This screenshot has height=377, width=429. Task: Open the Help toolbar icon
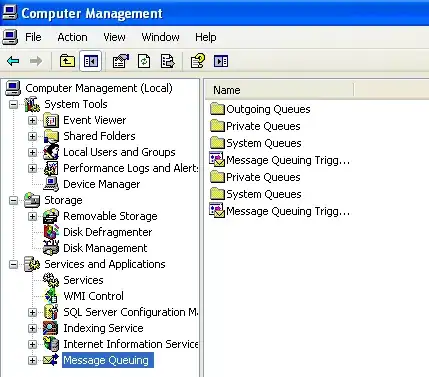pos(198,61)
